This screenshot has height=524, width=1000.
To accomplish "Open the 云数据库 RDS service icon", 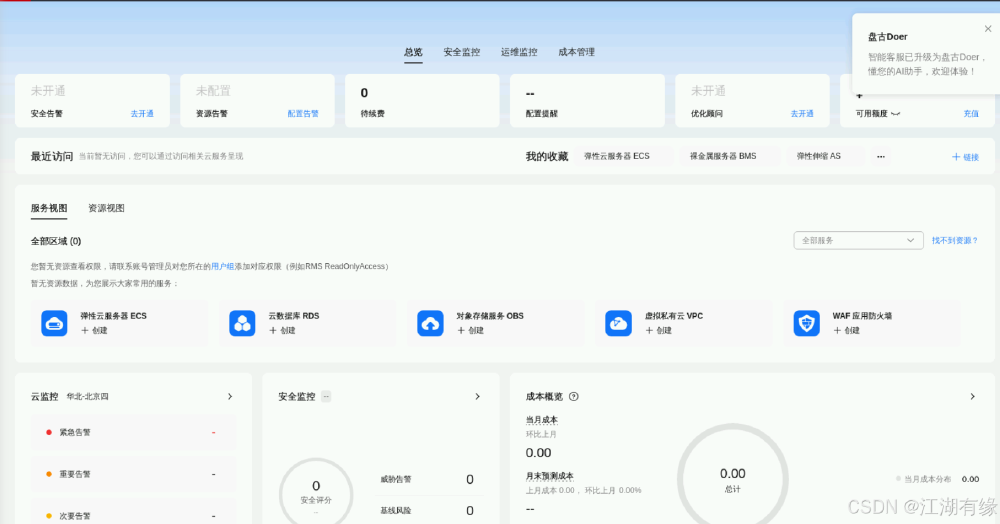I will pyautogui.click(x=242, y=323).
